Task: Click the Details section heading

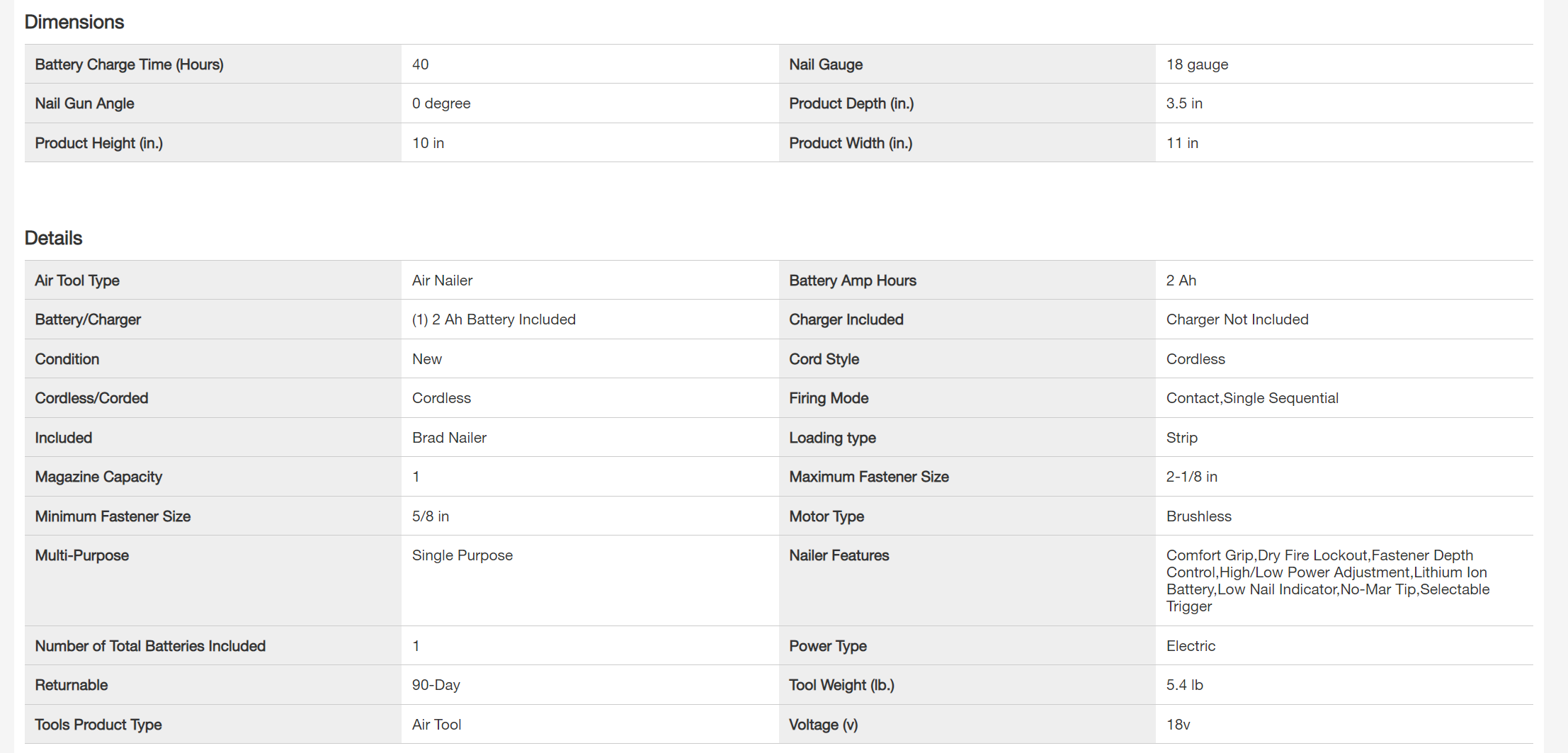Action: pos(54,238)
